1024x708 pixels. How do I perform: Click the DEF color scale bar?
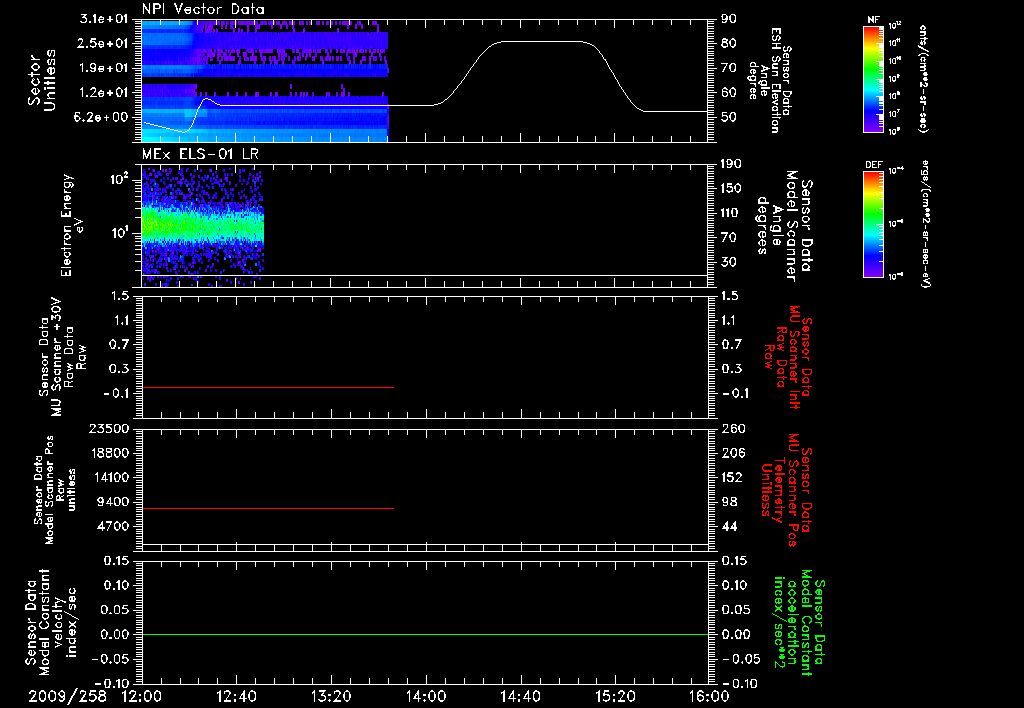(x=874, y=224)
